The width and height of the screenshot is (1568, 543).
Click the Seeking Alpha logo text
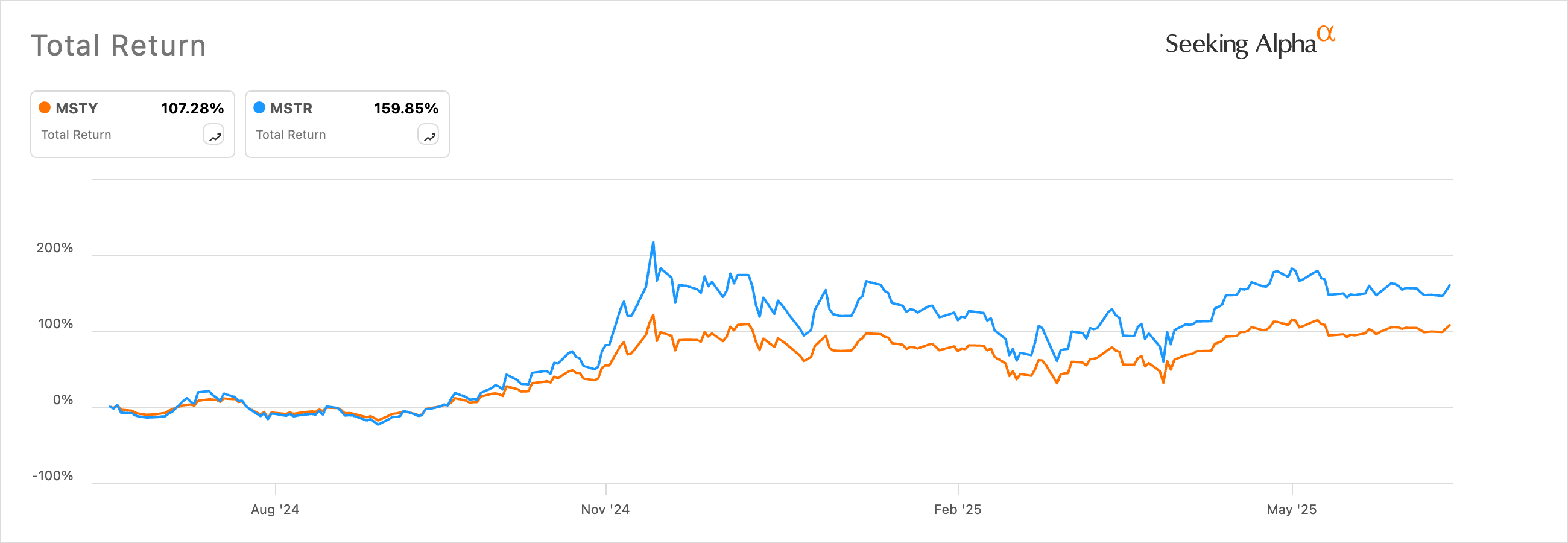[1240, 45]
